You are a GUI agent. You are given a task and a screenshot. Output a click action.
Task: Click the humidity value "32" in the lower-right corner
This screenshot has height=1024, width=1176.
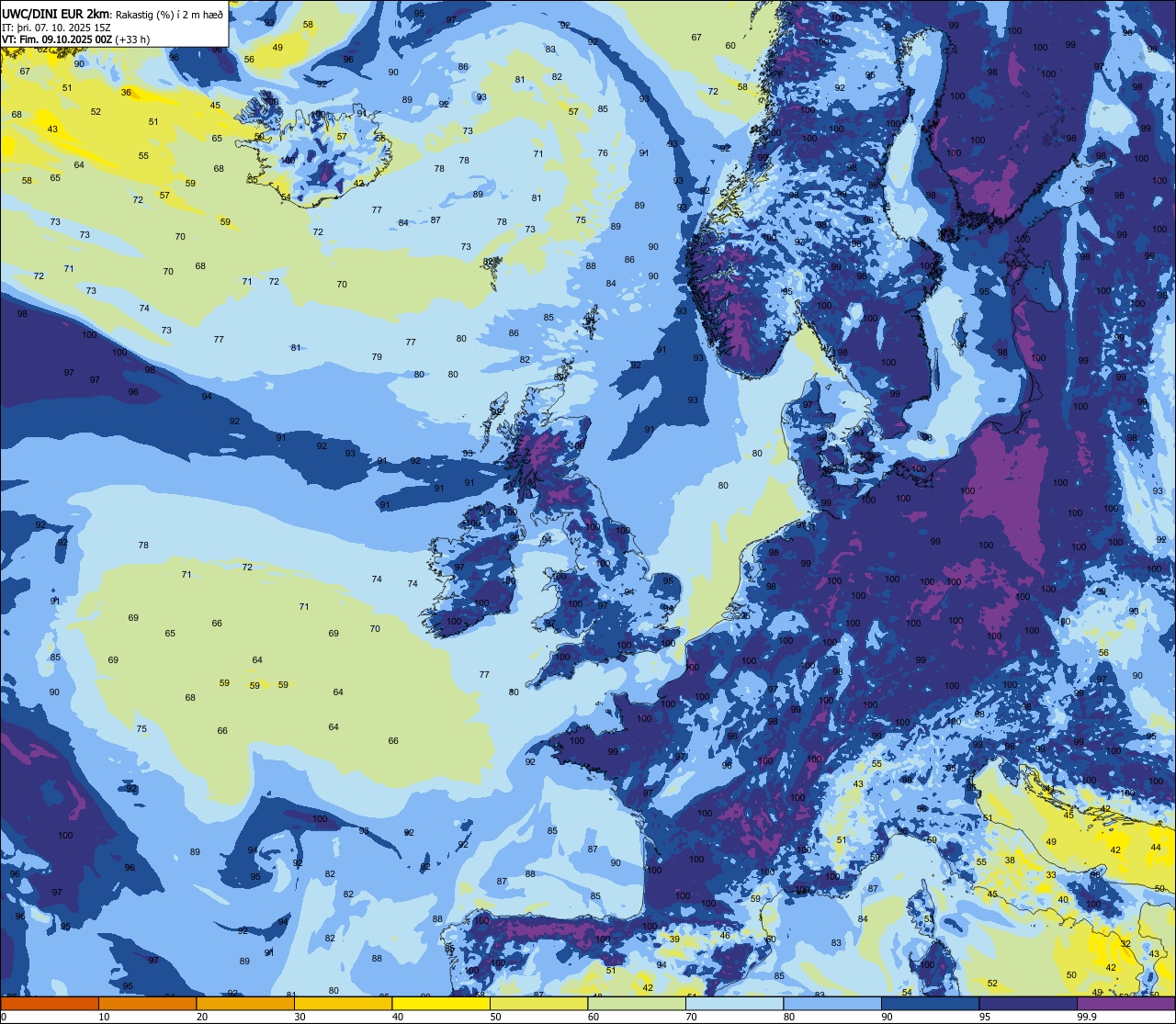(1125, 944)
